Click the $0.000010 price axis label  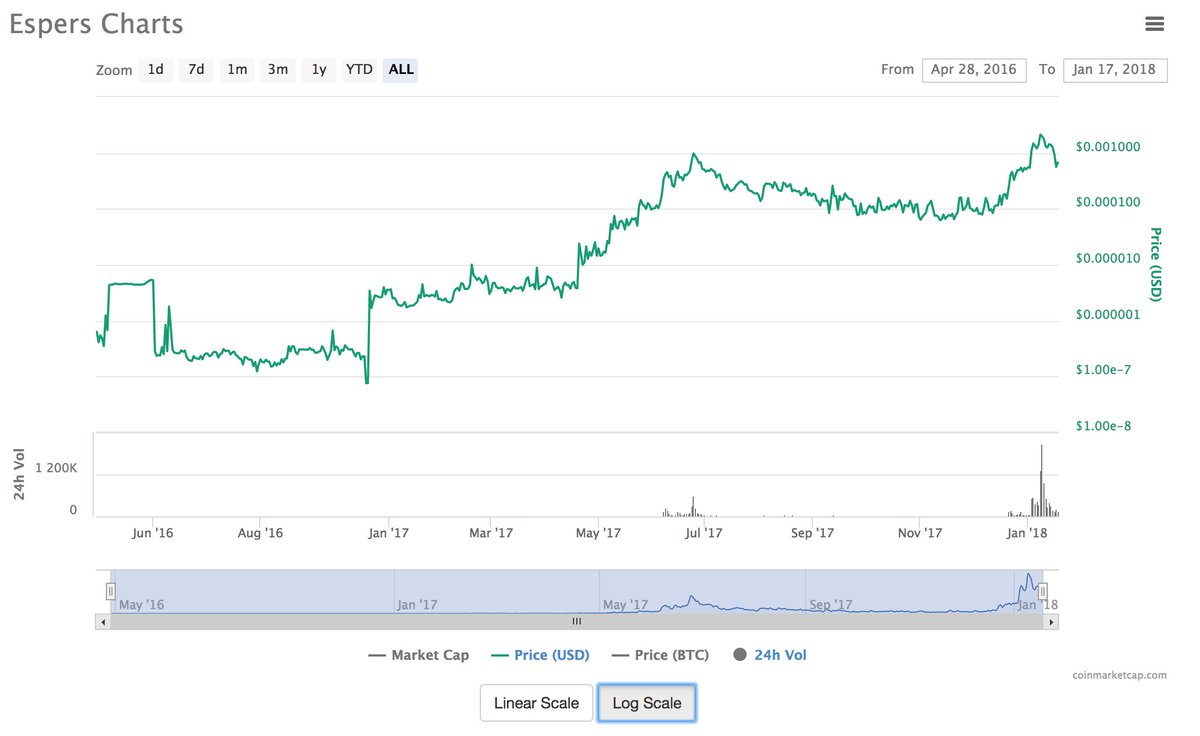click(x=1108, y=259)
